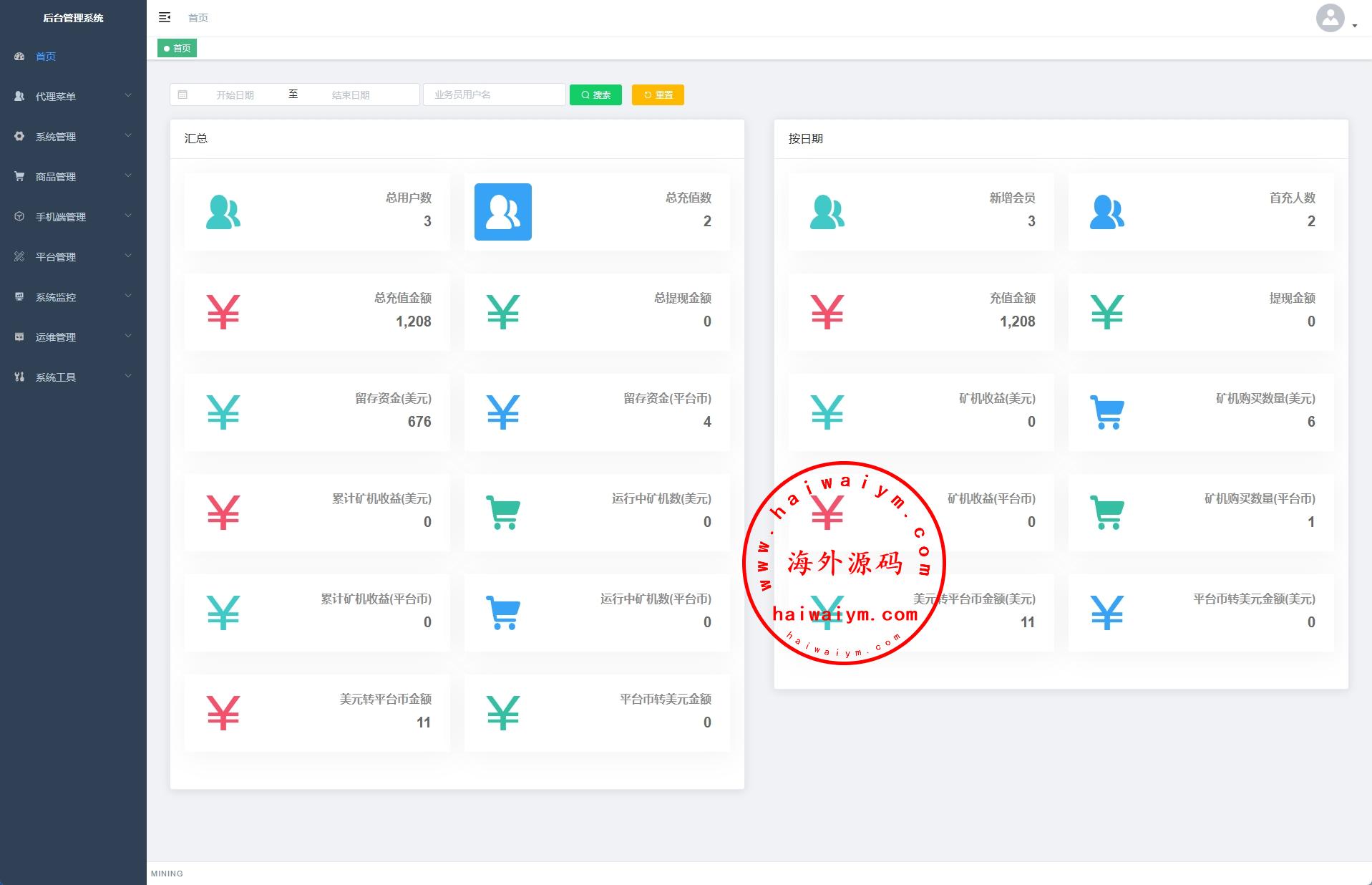
Task: Select the green 首页 tab
Action: [177, 48]
